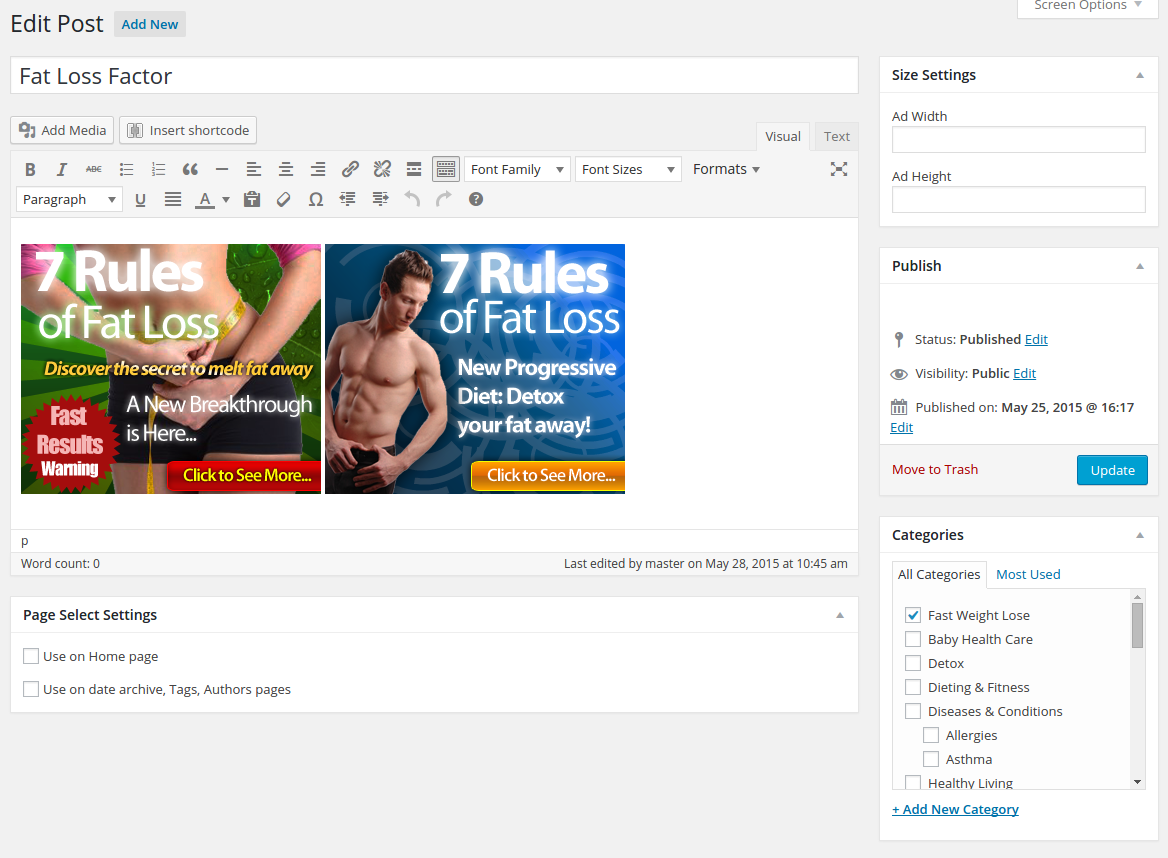Apply blockquote formatting
This screenshot has width=1168, height=858.
[x=190, y=170]
